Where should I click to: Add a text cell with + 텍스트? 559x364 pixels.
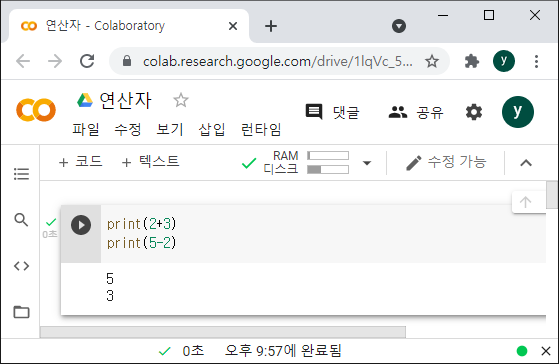(150, 162)
